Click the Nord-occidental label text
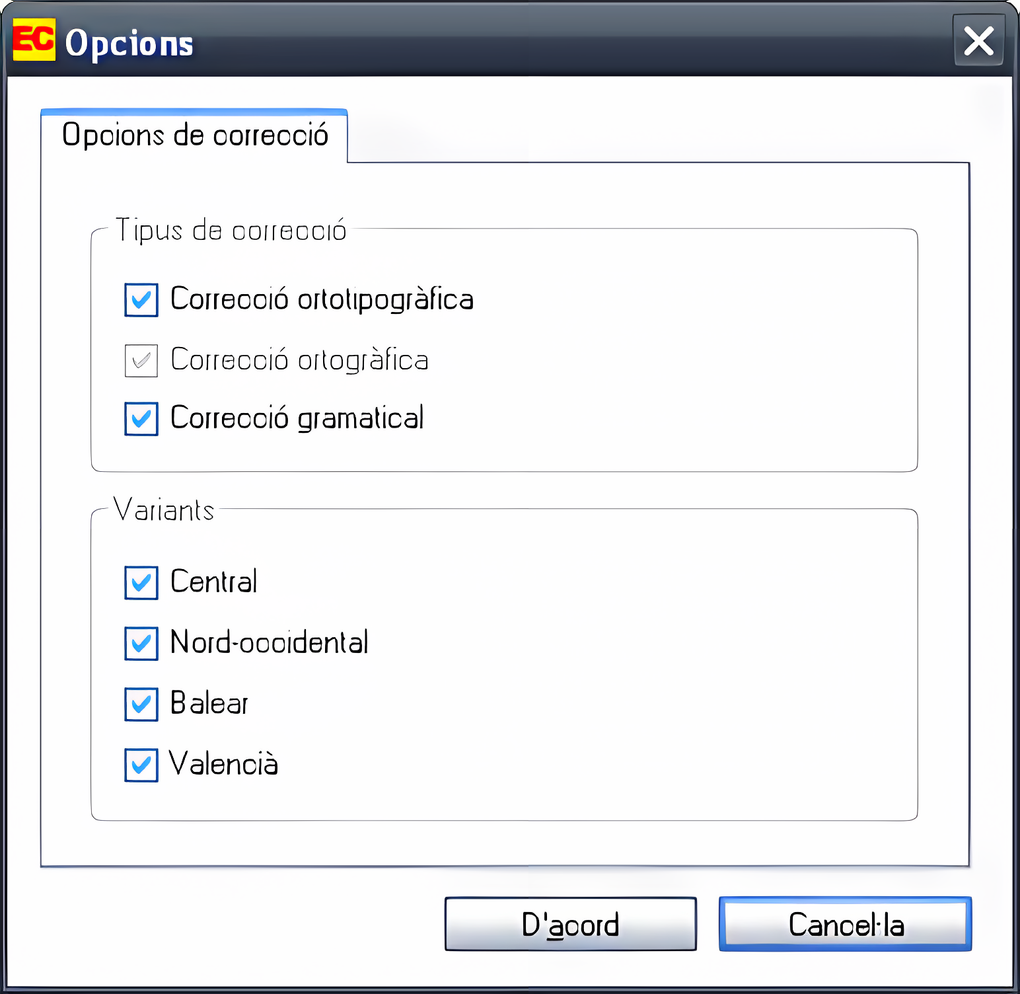Screen dimensions: 1020x994 click(270, 644)
